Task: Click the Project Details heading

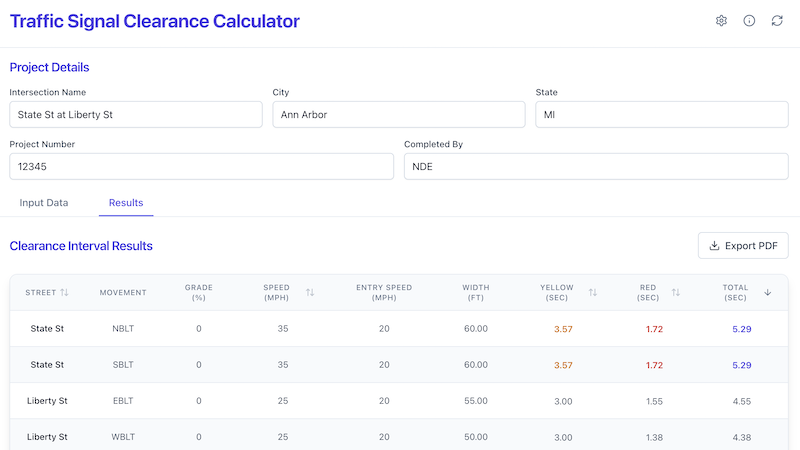Action: (49, 67)
